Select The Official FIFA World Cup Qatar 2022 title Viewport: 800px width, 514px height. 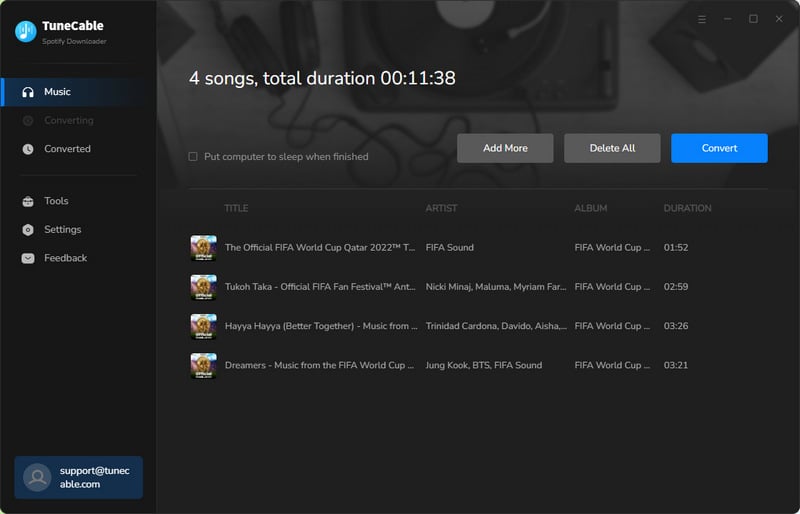(x=320, y=248)
